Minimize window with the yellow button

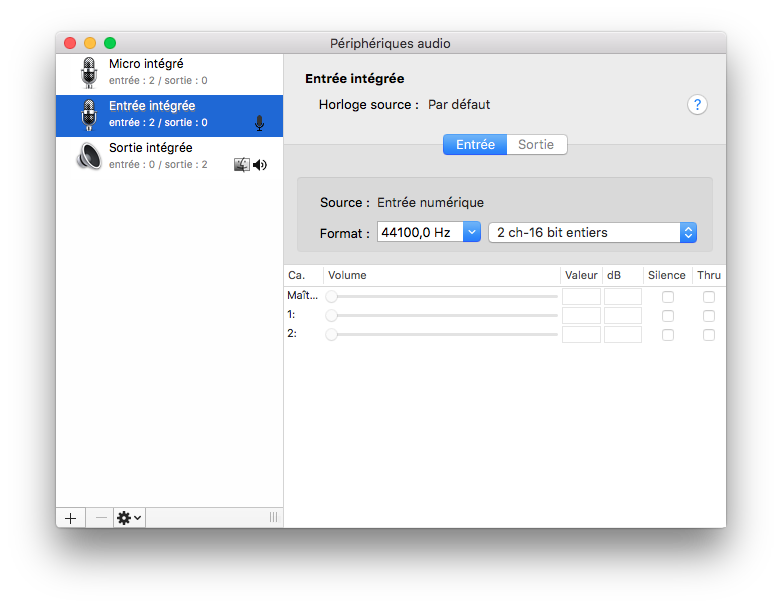tap(90, 43)
